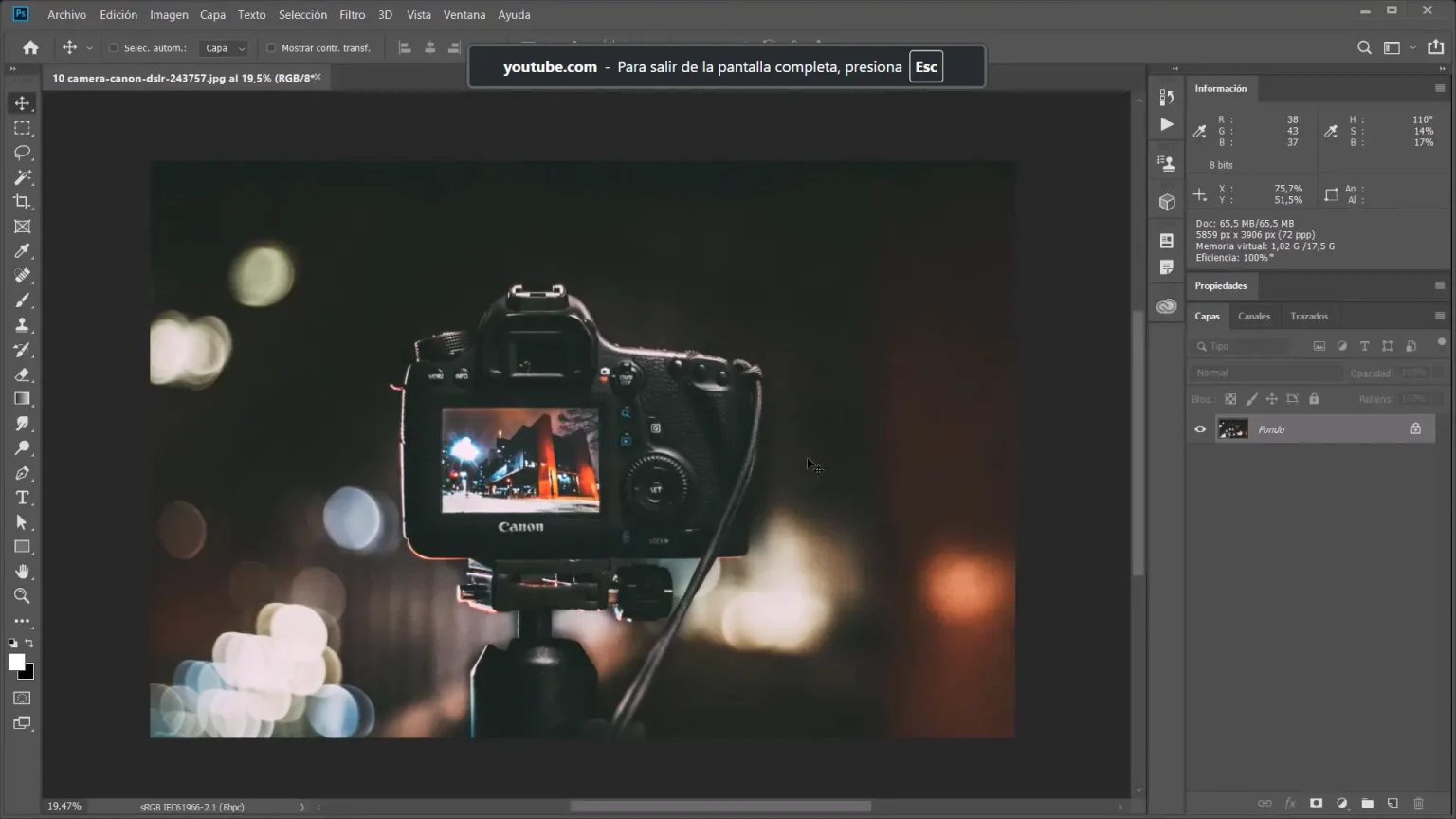
Task: Click the Fondo layer thumbnail
Action: point(1232,429)
